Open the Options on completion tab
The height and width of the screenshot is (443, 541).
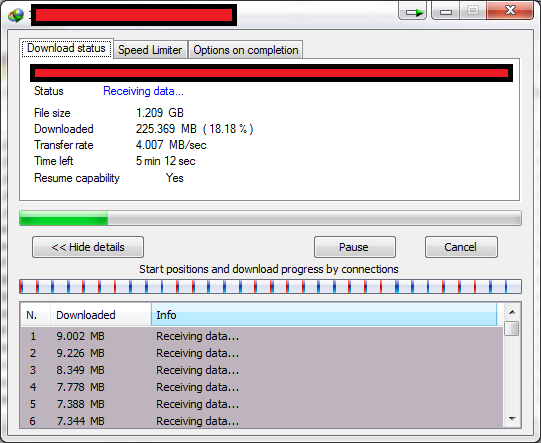click(x=246, y=50)
